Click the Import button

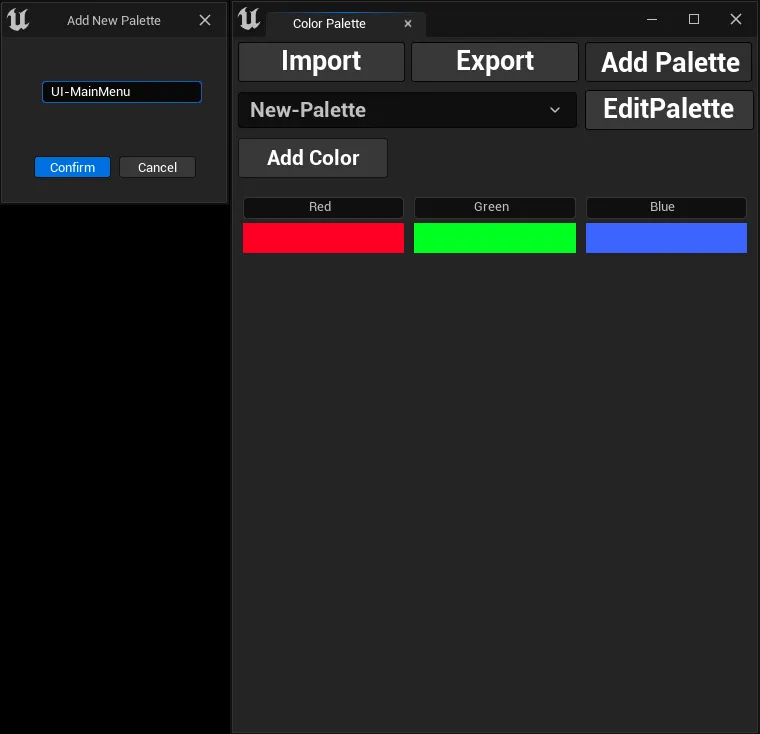[321, 62]
